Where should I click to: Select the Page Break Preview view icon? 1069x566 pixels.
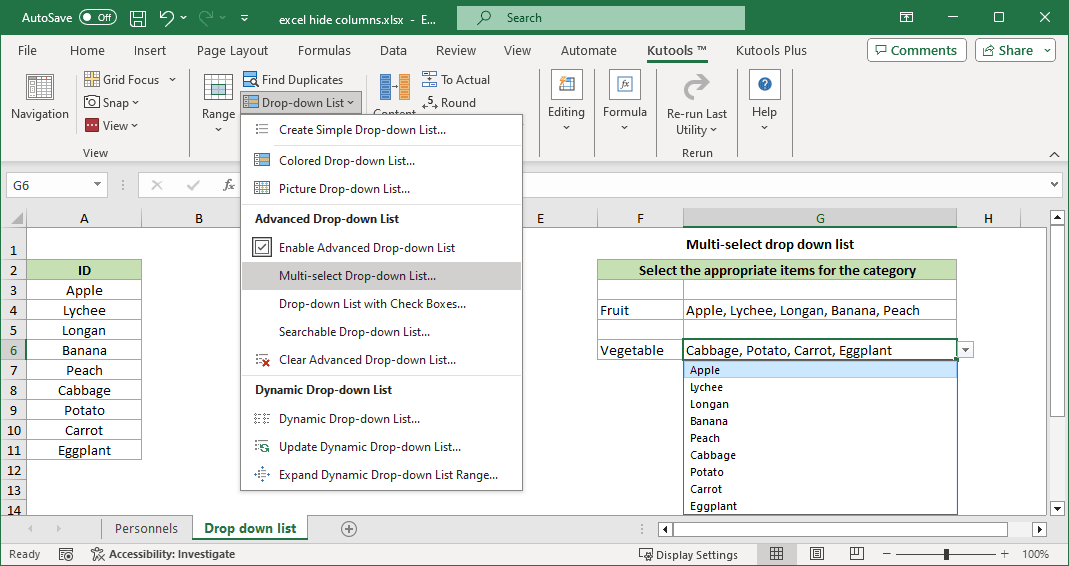click(x=856, y=554)
